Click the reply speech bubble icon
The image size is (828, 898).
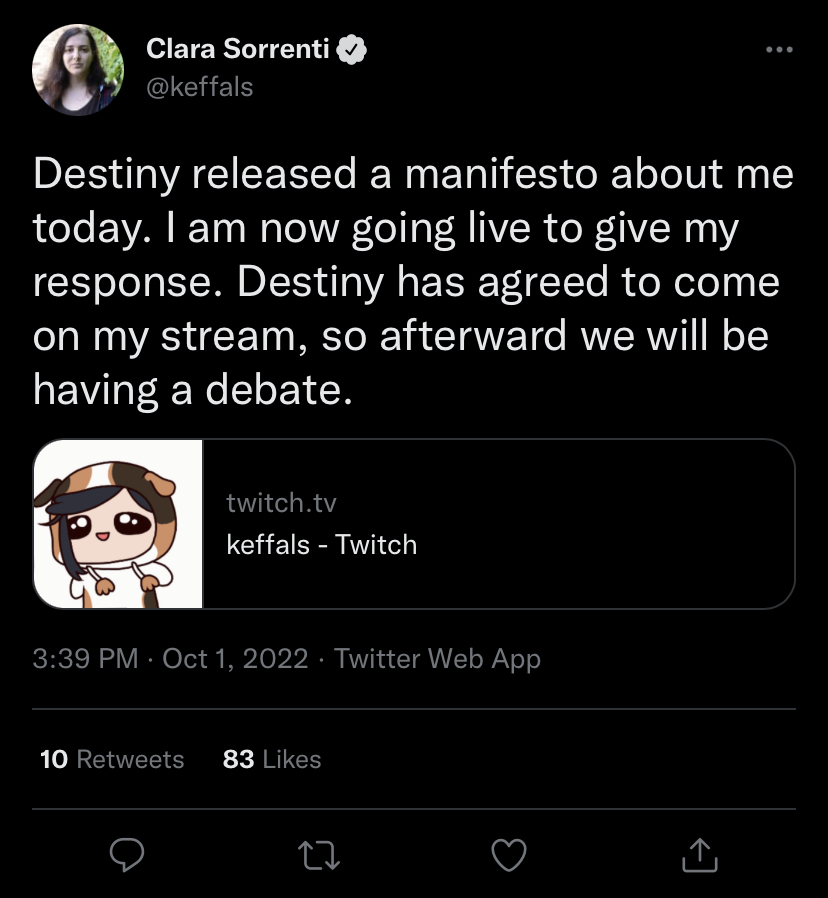click(x=127, y=854)
